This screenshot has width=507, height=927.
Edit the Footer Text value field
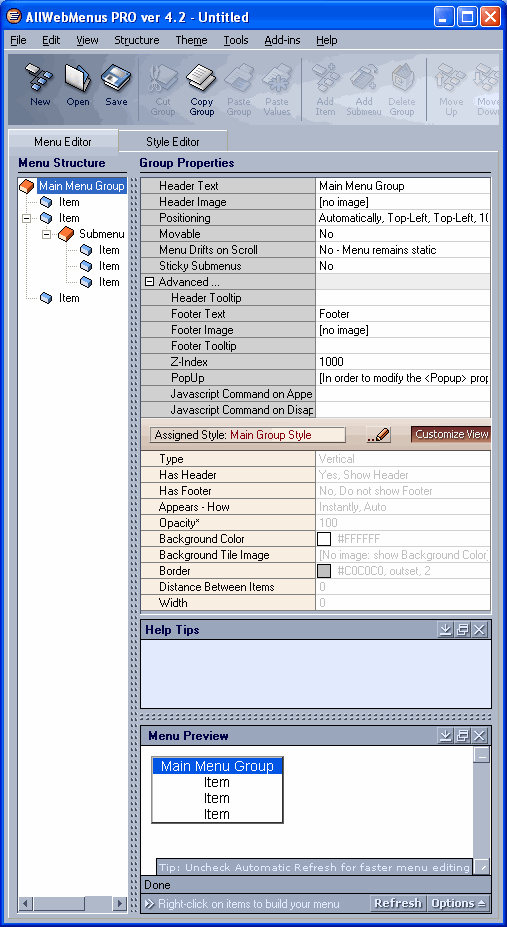404,314
